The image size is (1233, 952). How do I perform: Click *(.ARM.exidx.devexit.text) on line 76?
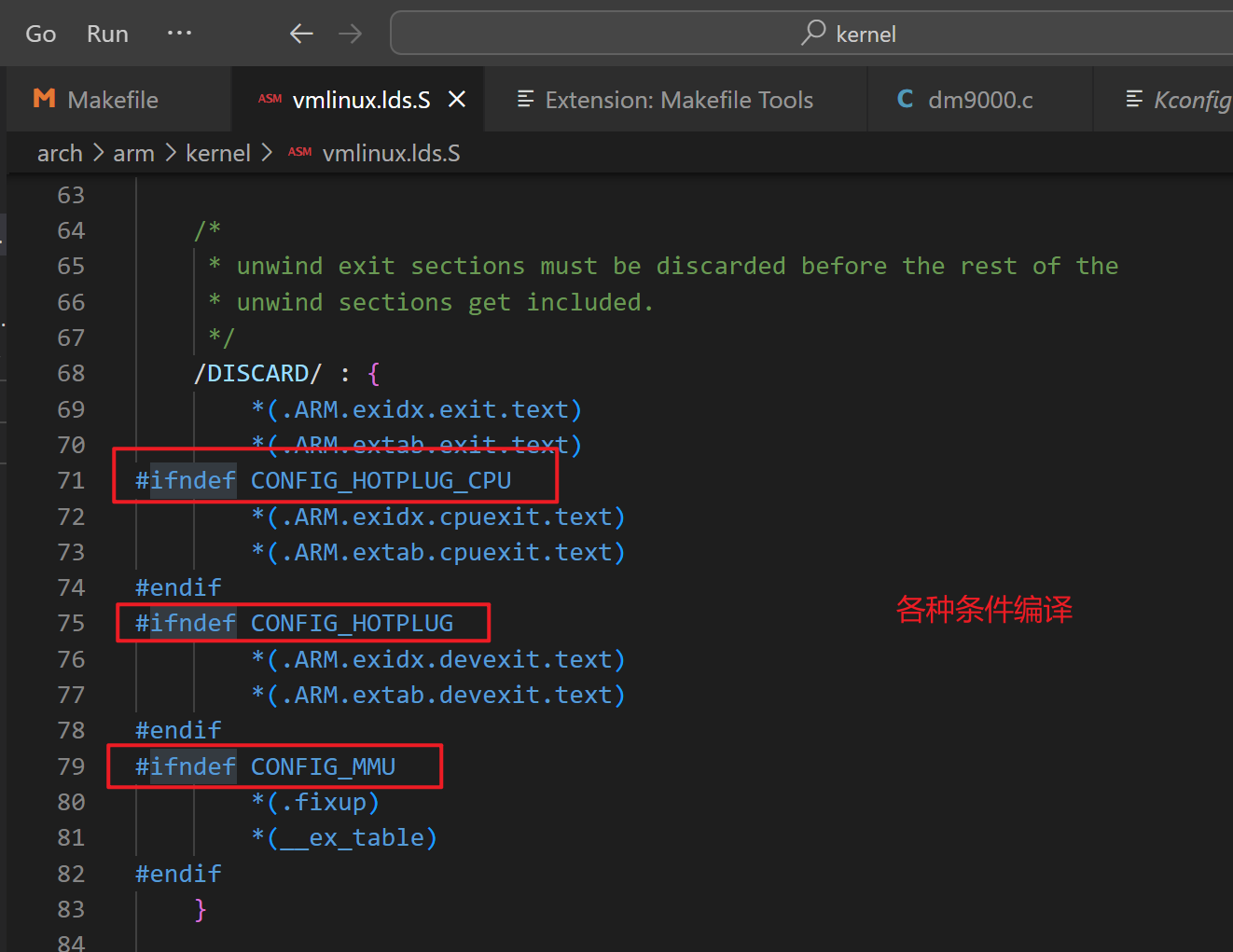(x=438, y=660)
